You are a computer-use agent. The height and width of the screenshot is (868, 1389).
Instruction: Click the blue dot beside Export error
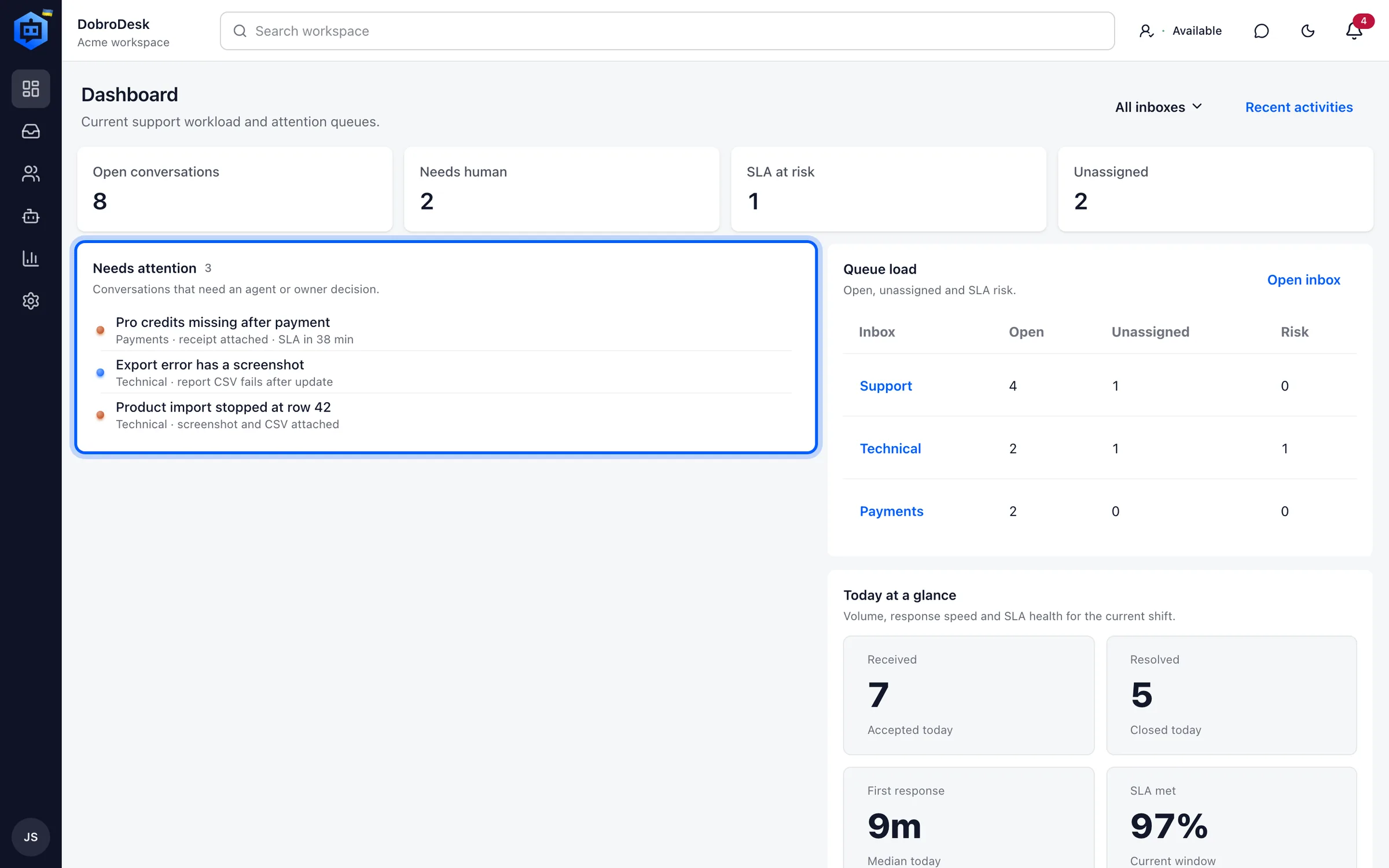100,373
